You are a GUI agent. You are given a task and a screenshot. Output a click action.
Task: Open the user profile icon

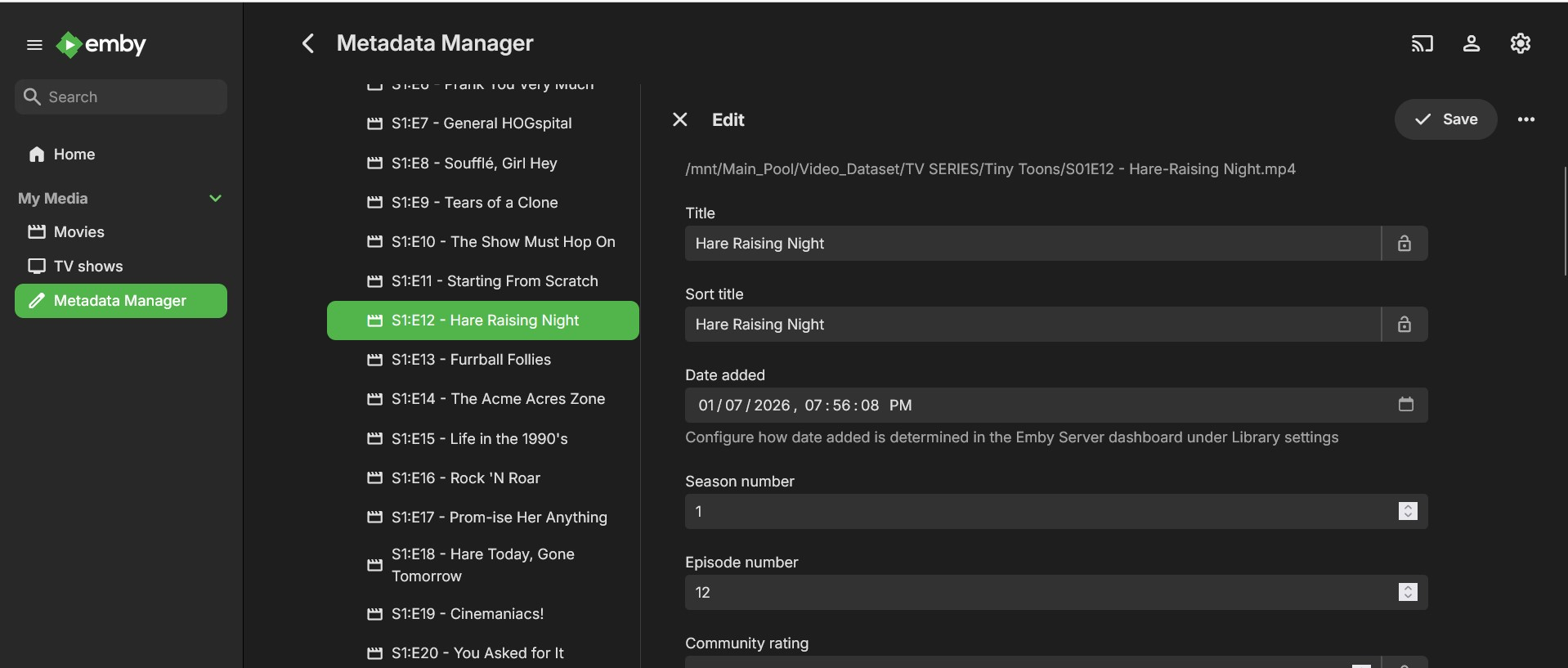(x=1471, y=43)
